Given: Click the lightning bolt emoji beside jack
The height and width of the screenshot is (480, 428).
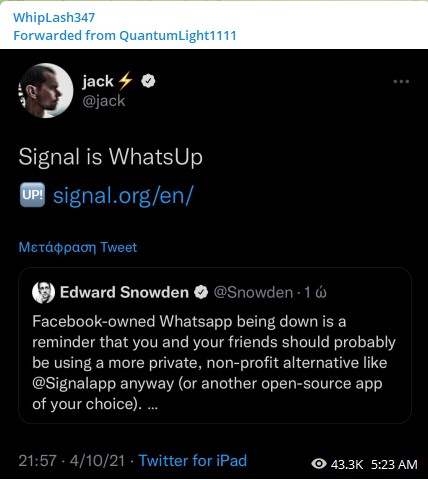Looking at the screenshot, I should [125, 81].
